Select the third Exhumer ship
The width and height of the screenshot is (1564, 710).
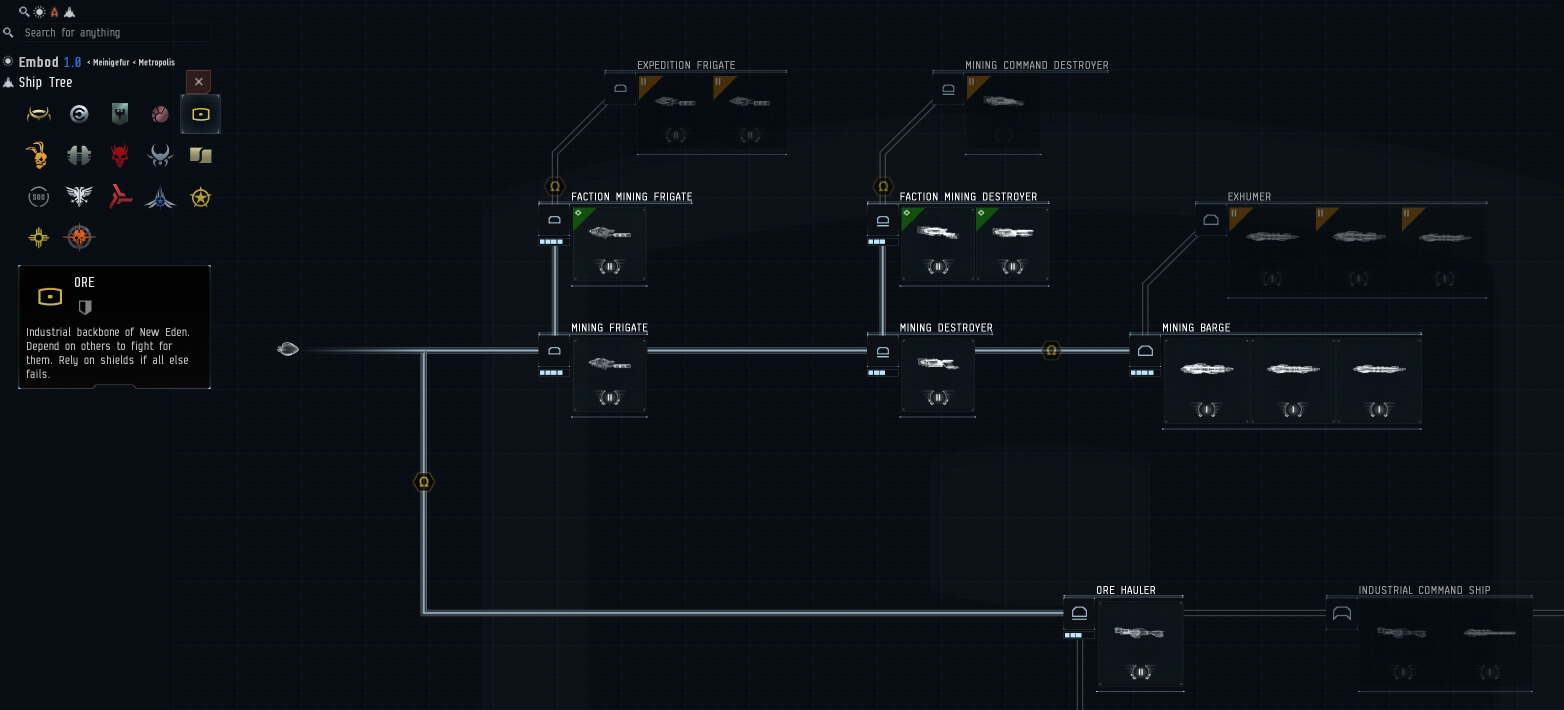pos(1443,251)
